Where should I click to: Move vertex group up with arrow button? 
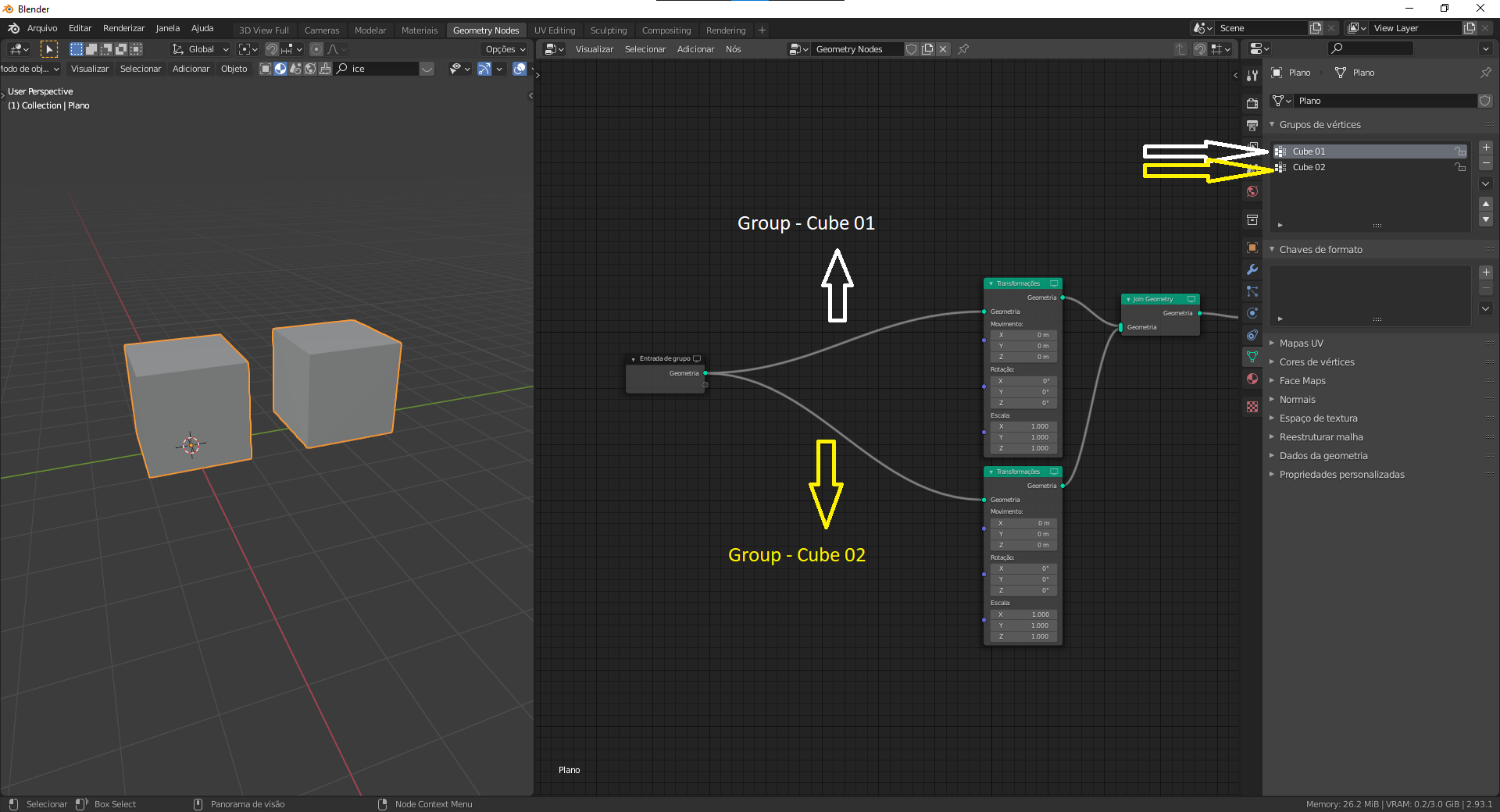point(1486,203)
